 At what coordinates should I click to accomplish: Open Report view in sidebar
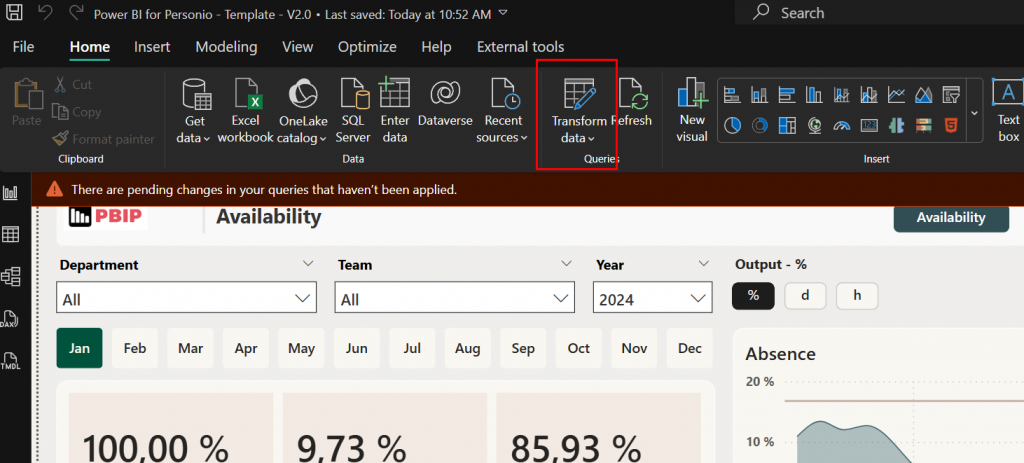(x=11, y=193)
